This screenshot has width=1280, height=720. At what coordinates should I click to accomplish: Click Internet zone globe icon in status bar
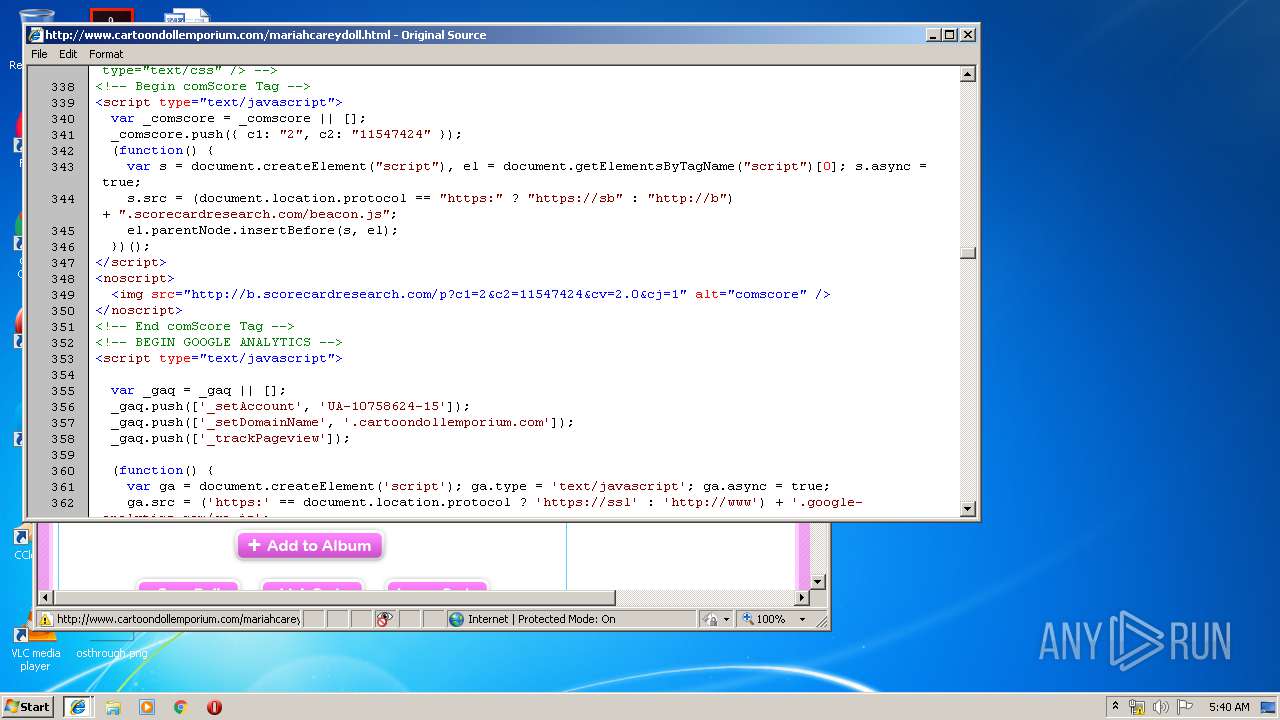tap(458, 619)
